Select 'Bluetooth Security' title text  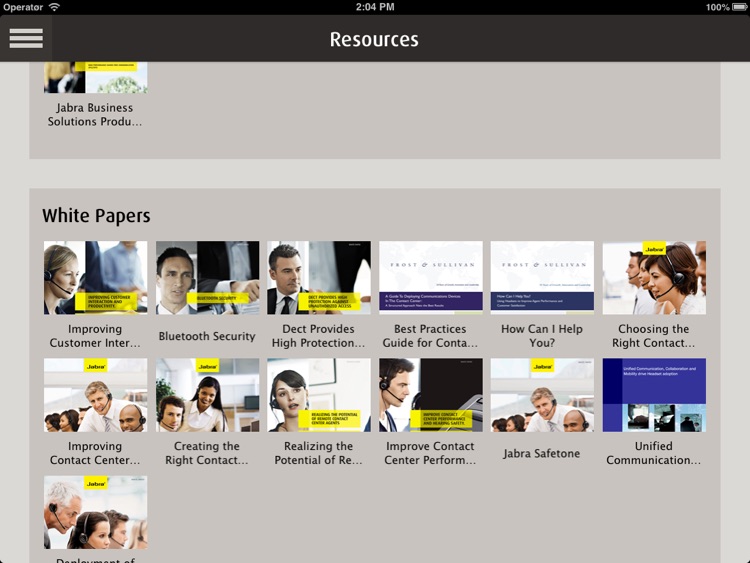click(x=207, y=336)
